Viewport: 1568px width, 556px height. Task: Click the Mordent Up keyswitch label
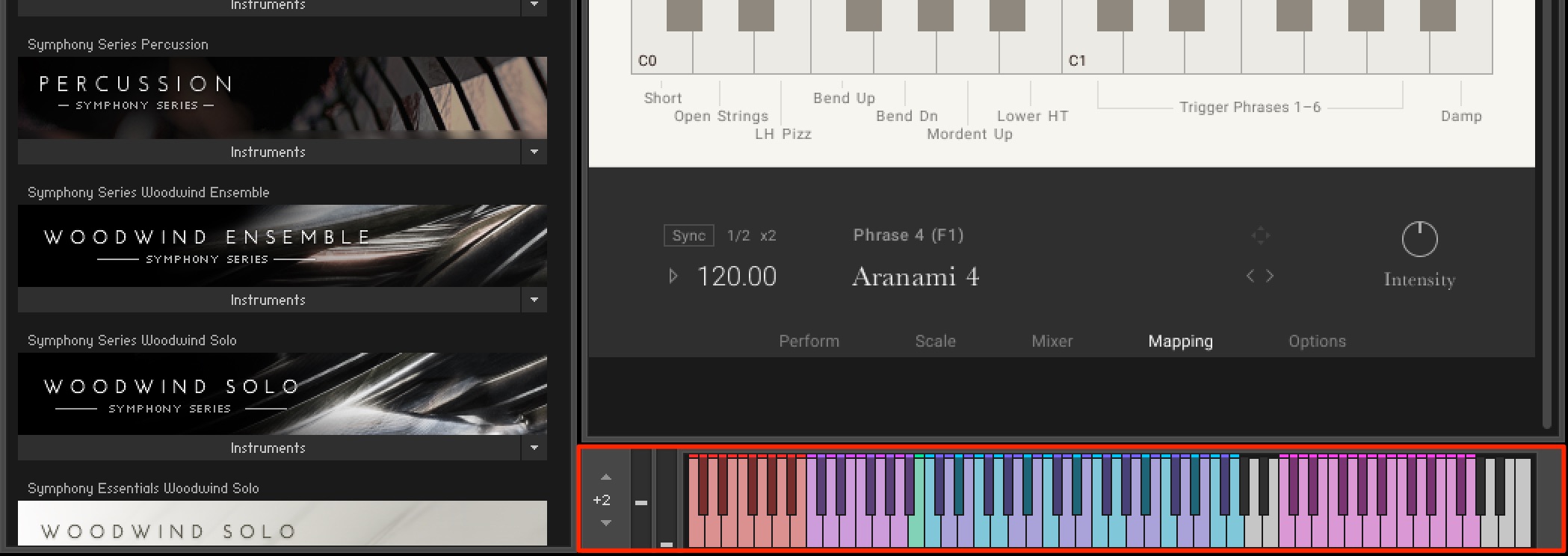pos(969,134)
